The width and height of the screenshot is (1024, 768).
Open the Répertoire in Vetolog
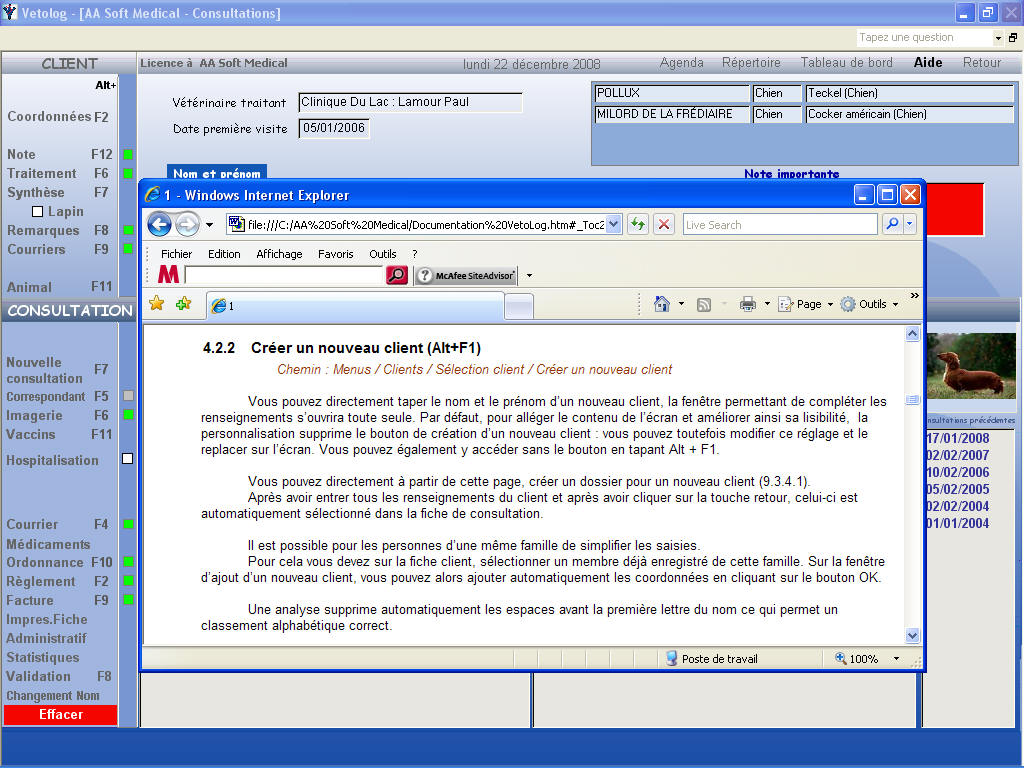[751, 63]
